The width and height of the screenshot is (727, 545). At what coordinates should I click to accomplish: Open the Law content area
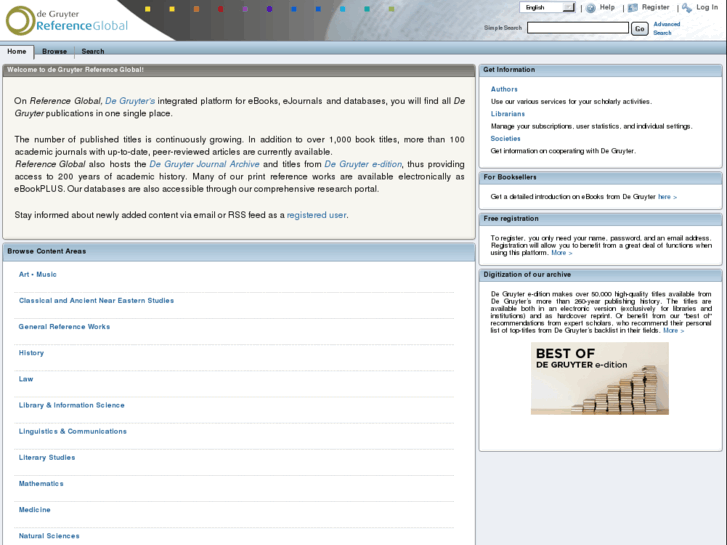tap(26, 379)
